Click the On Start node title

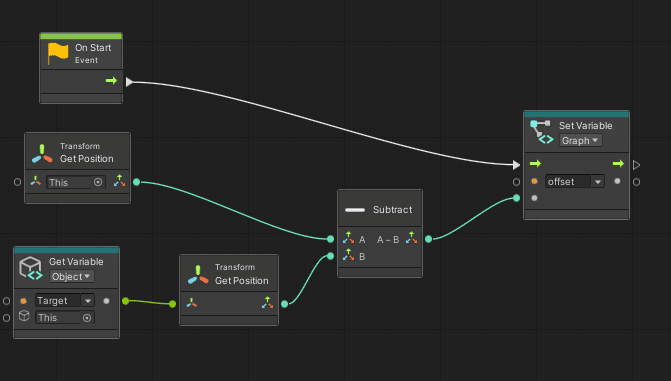(93, 48)
